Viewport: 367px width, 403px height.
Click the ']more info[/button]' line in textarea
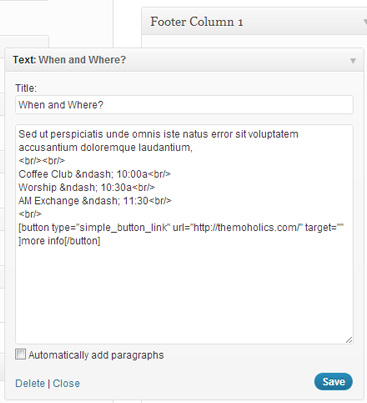pos(59,241)
